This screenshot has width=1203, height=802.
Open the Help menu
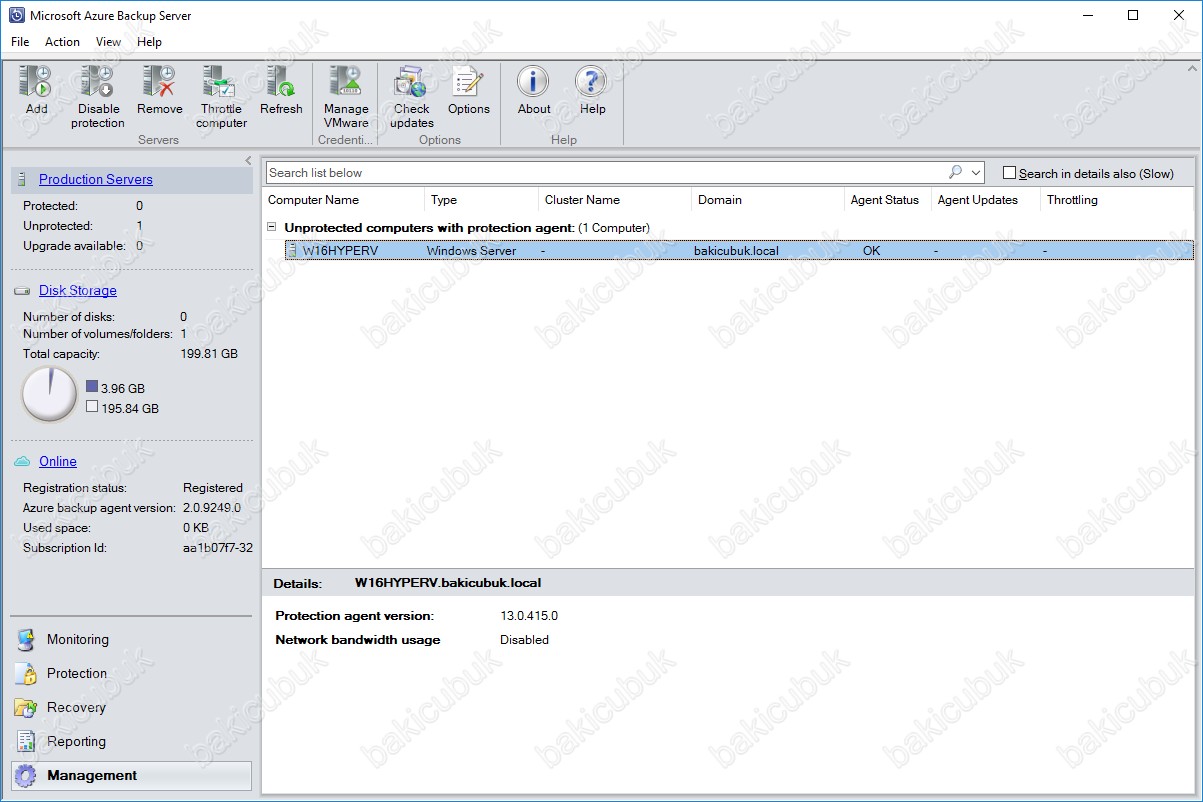point(149,42)
